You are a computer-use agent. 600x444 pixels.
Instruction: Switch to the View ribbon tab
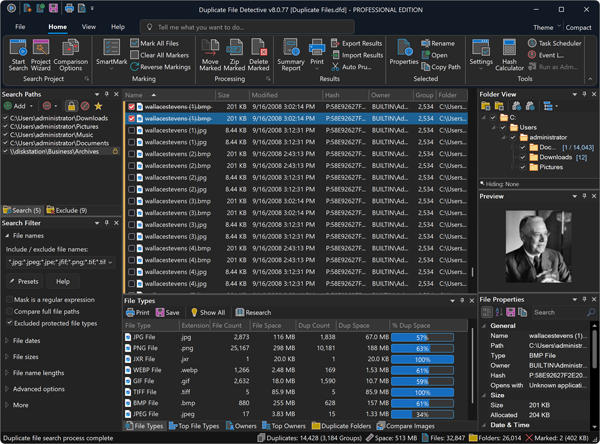pos(88,27)
